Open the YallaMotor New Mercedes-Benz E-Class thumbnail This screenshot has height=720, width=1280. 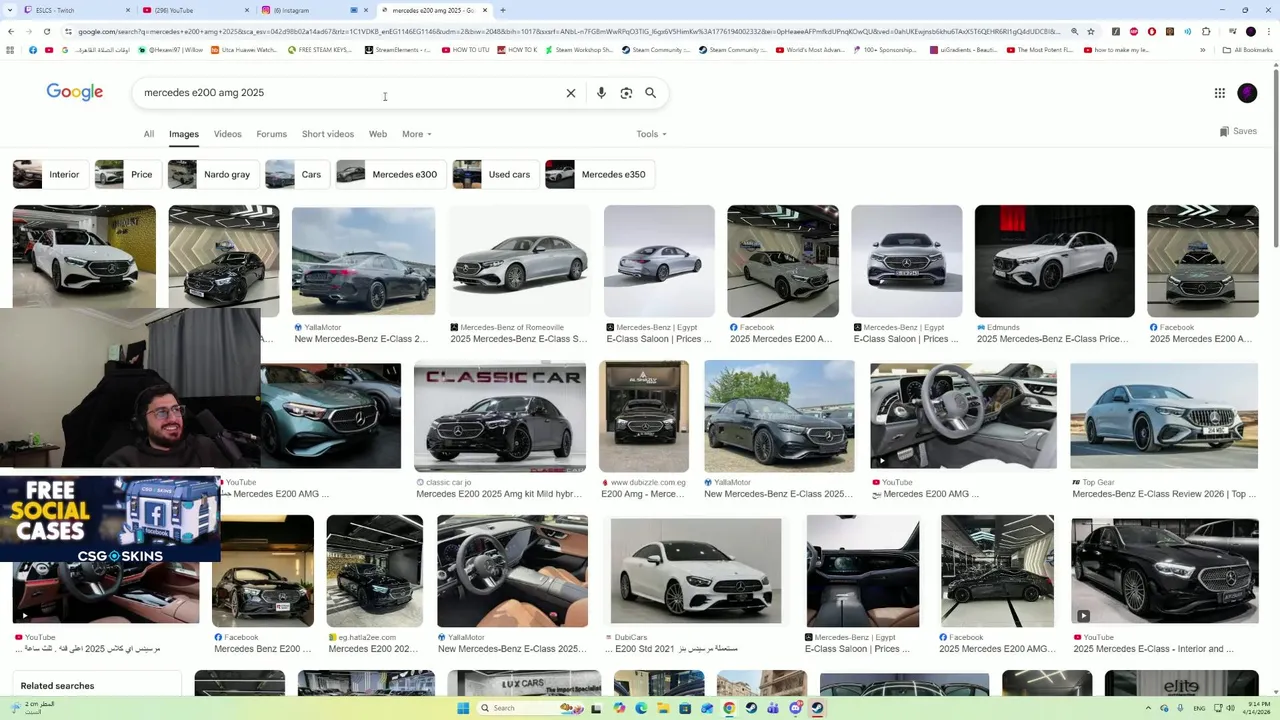point(363,261)
